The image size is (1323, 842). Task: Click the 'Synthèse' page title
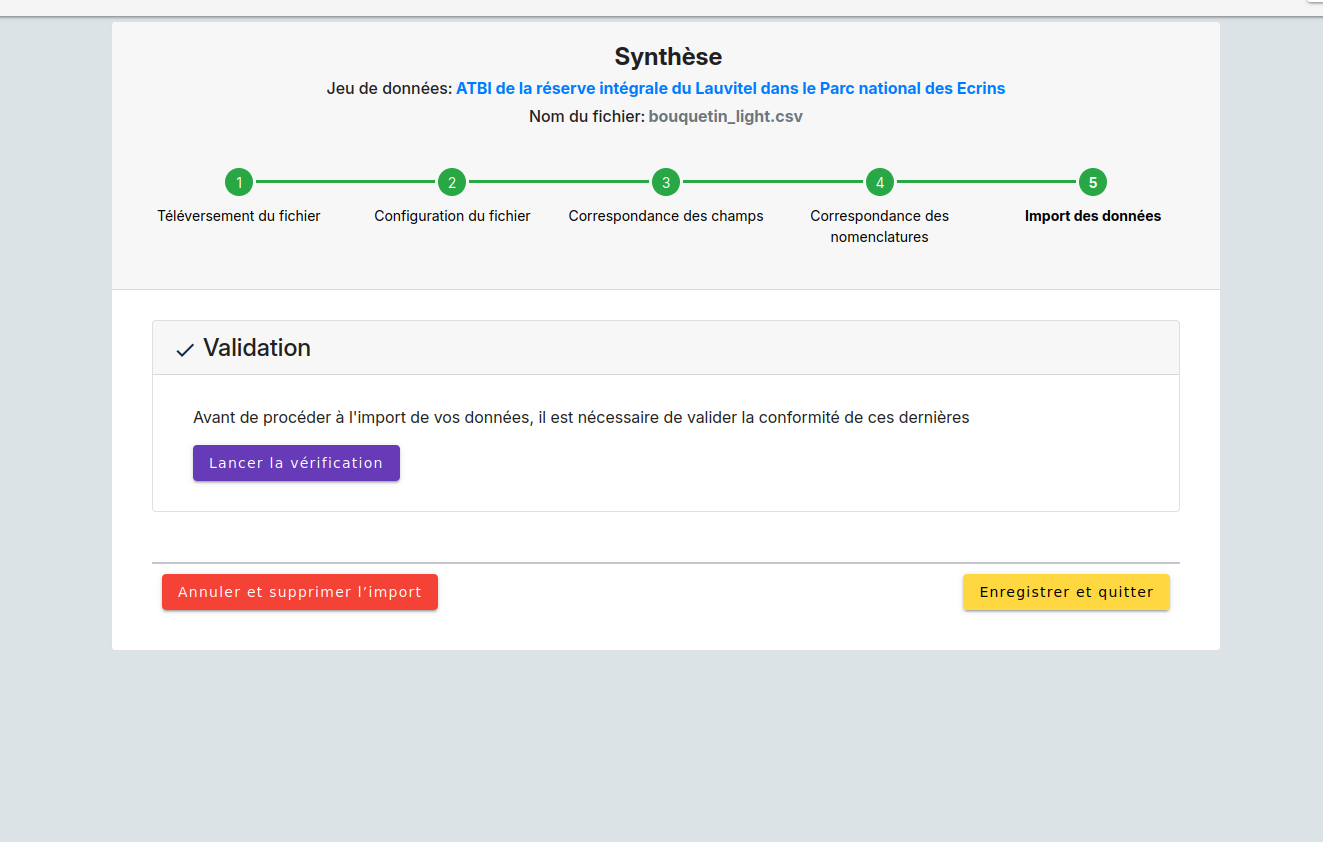(668, 56)
